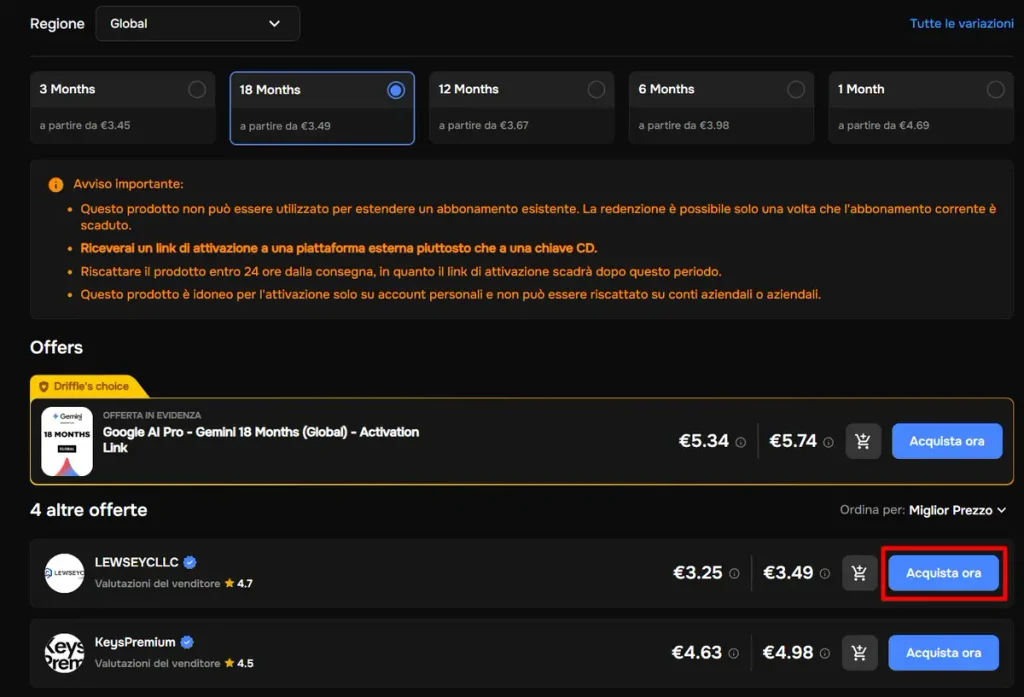Open the Ordina per Miglior Prezzo dropdown

[x=957, y=510]
